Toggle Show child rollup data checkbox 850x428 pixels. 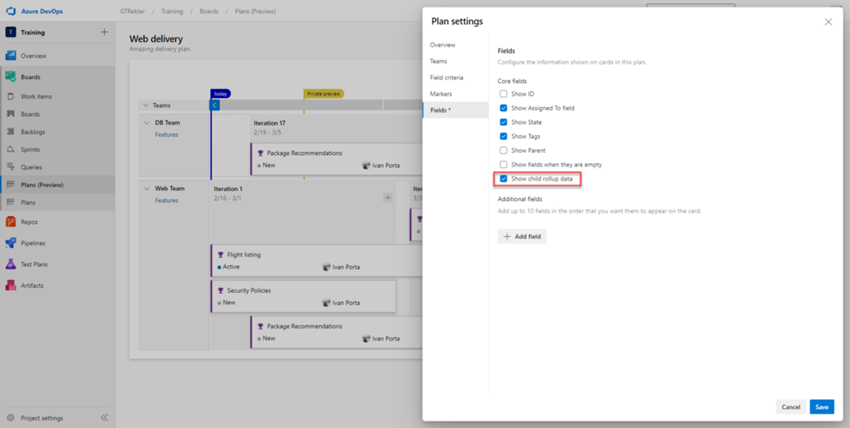[503, 179]
